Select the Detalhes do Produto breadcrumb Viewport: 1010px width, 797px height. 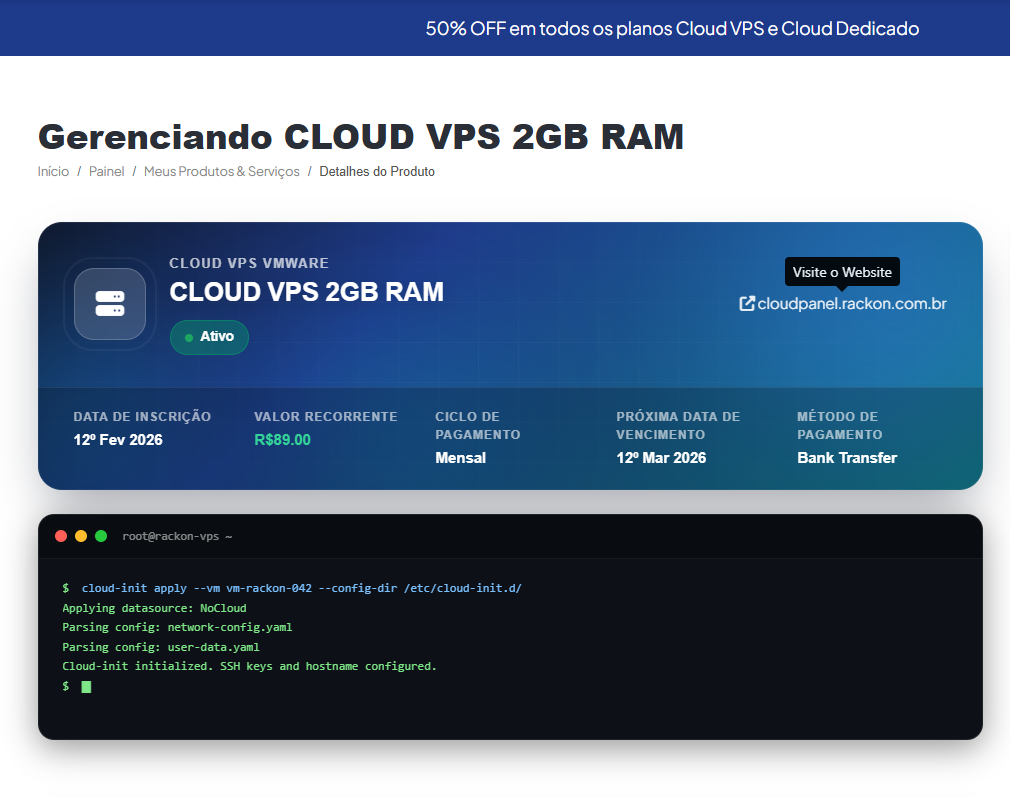377,172
